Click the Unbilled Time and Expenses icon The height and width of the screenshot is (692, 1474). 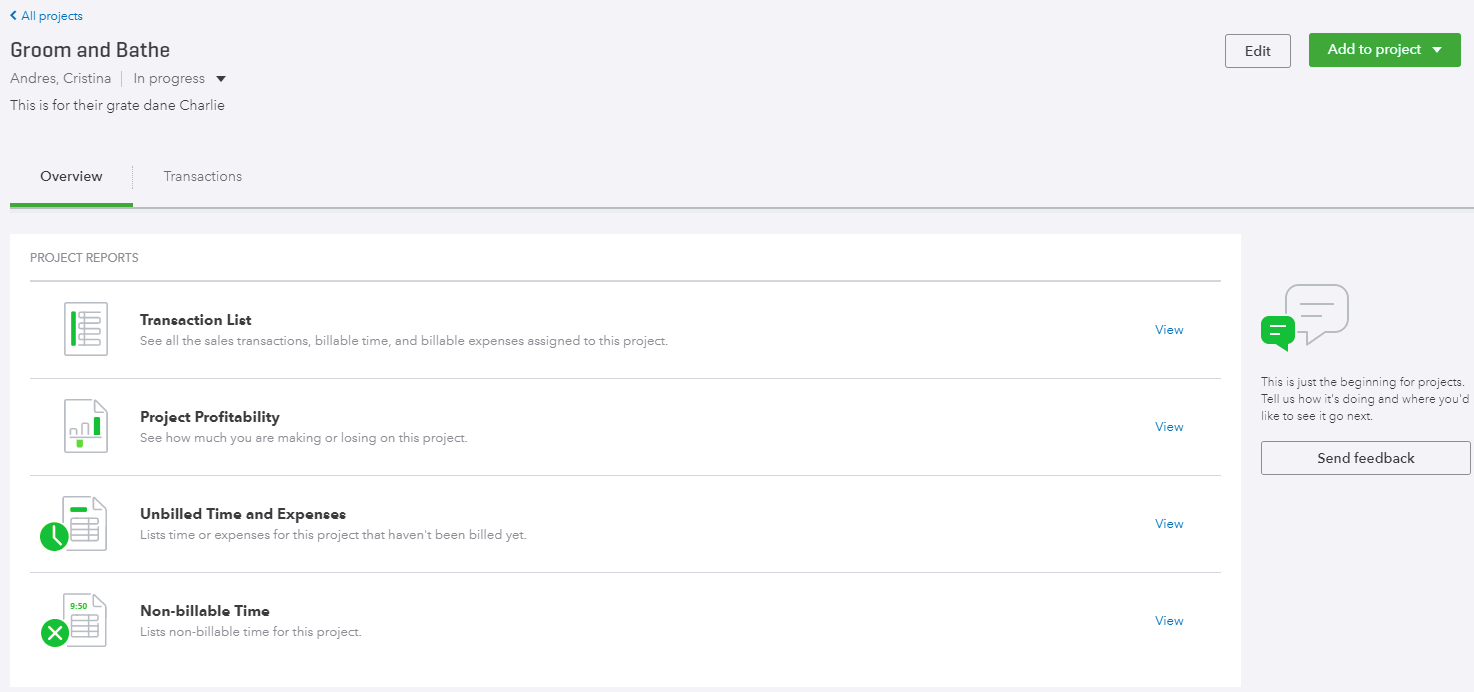click(x=74, y=524)
